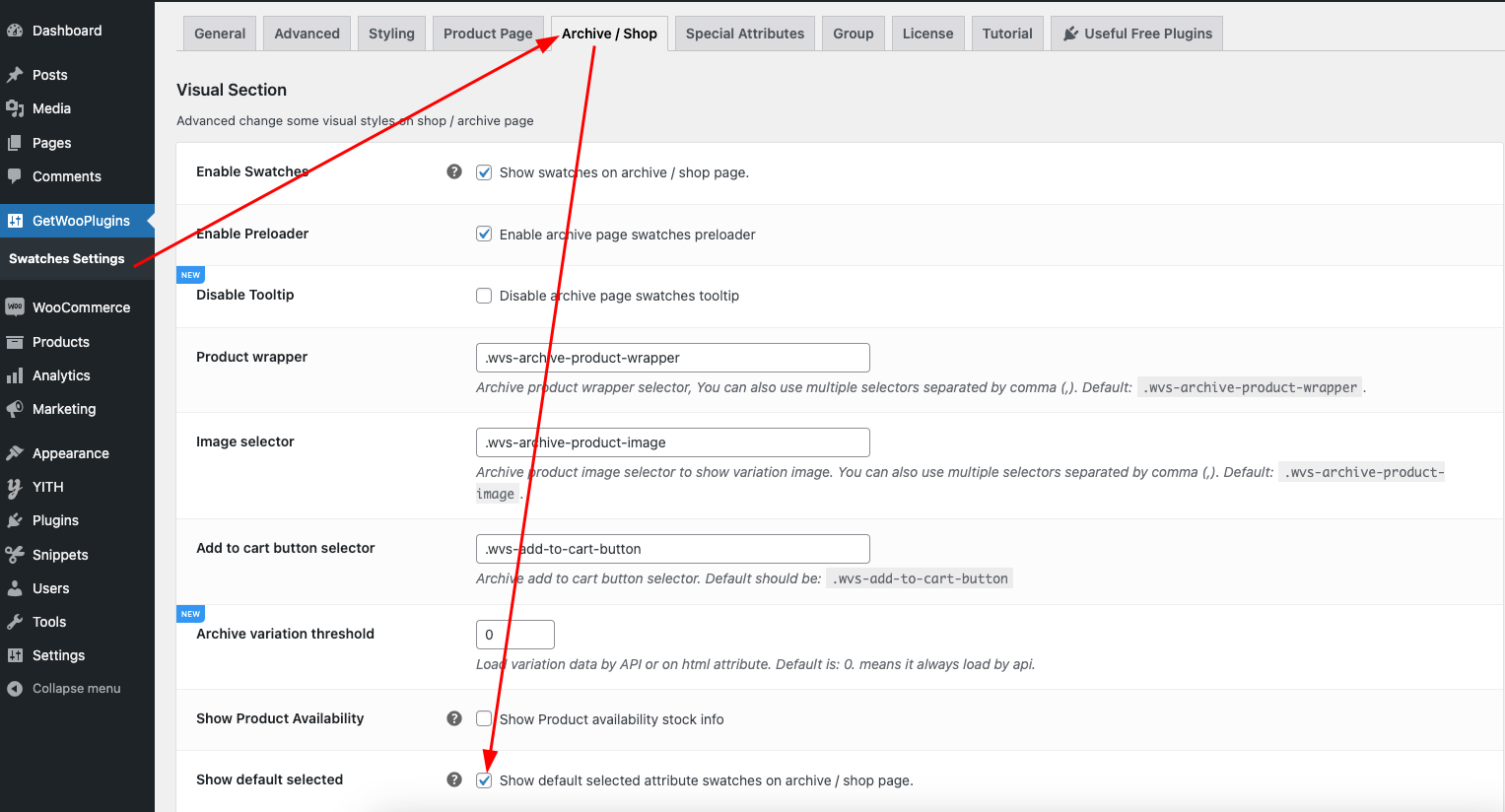Open the GetWooPlugins menu label

(81, 221)
